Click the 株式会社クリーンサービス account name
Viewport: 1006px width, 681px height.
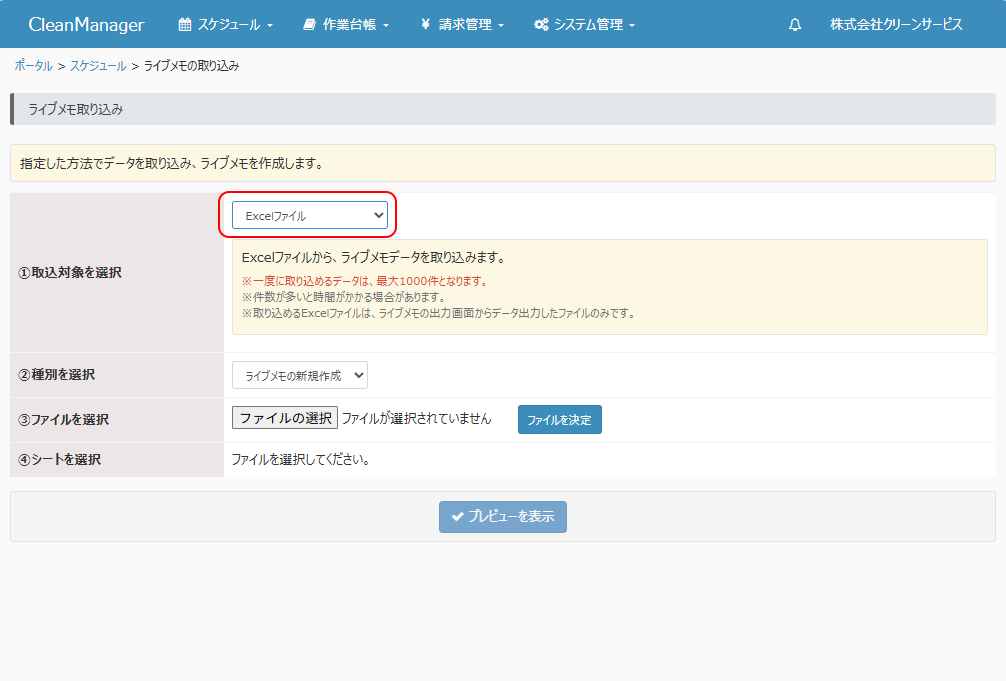point(896,24)
